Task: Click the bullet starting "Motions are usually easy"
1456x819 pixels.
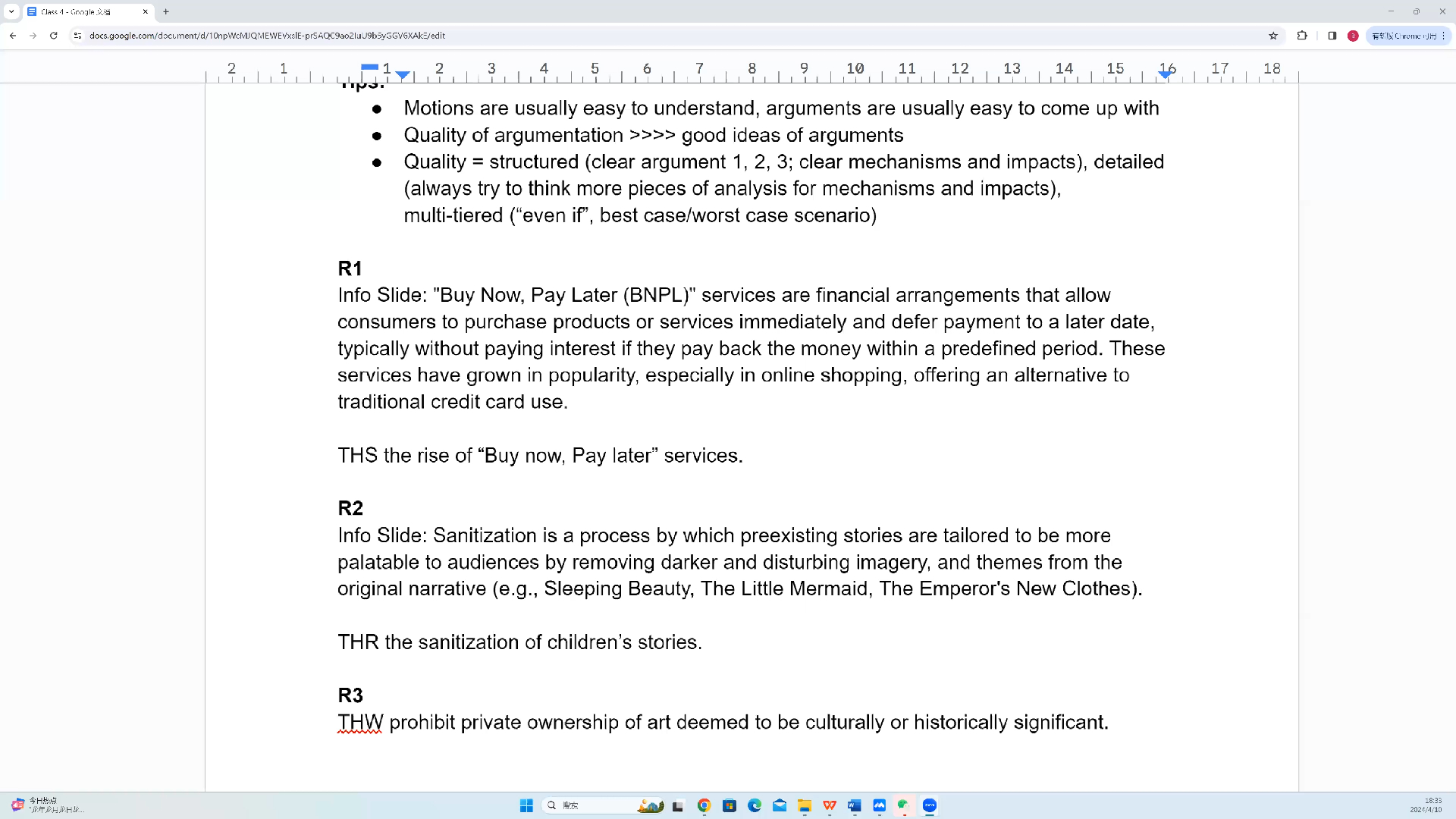Action: (781, 108)
